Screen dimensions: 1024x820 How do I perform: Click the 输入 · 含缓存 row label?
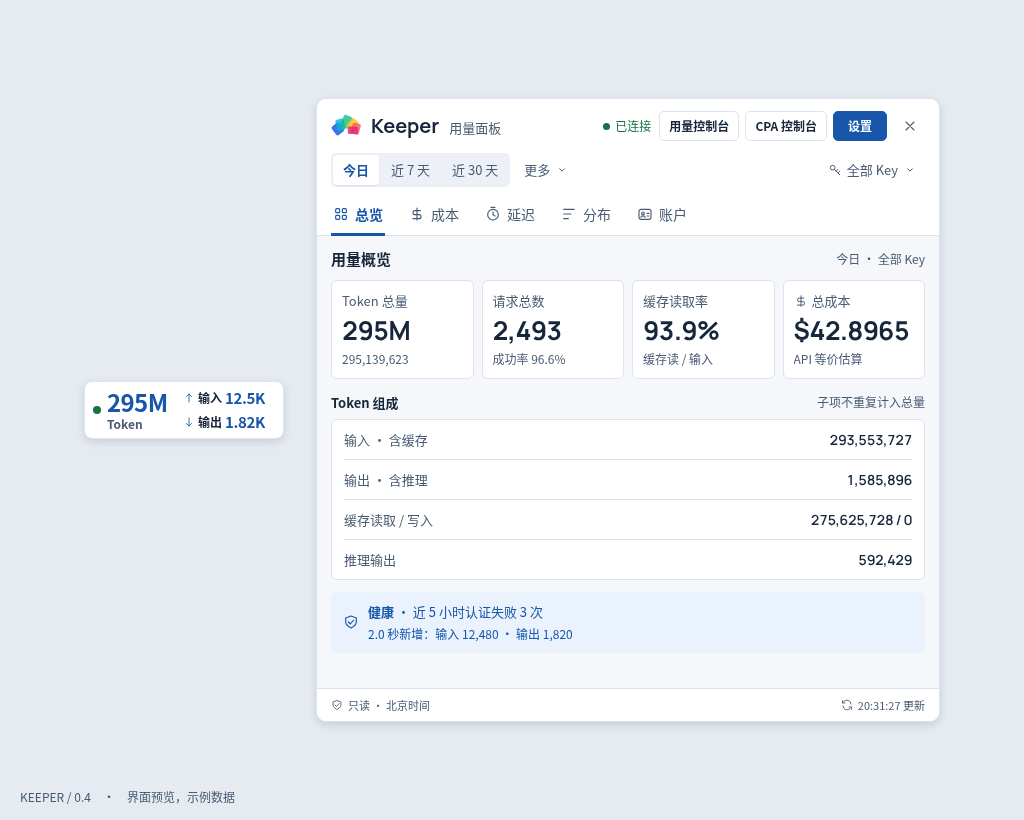[385, 441]
